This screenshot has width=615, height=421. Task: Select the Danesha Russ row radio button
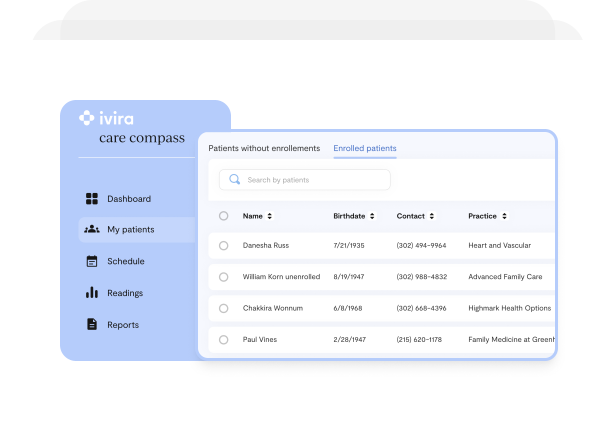click(223, 245)
